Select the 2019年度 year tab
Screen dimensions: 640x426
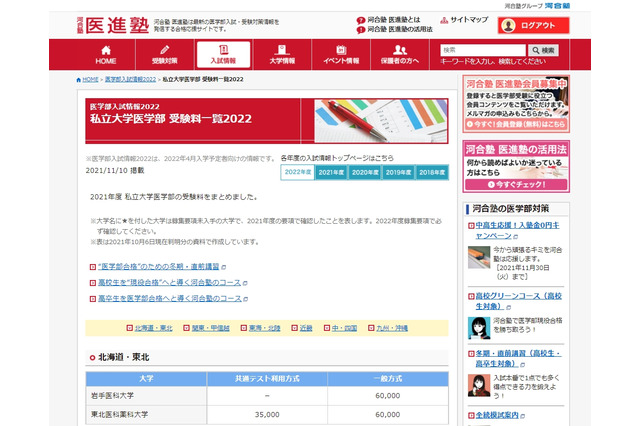tap(398, 172)
